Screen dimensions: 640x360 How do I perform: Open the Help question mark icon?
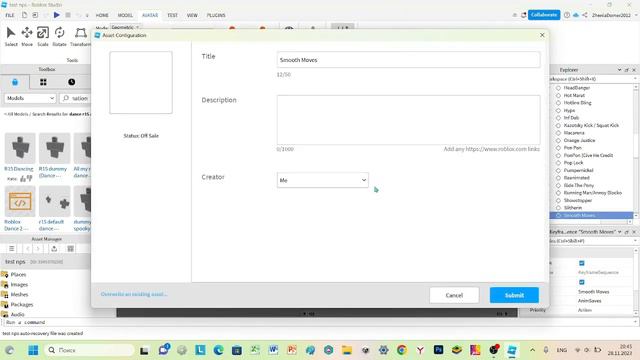tap(567, 15)
